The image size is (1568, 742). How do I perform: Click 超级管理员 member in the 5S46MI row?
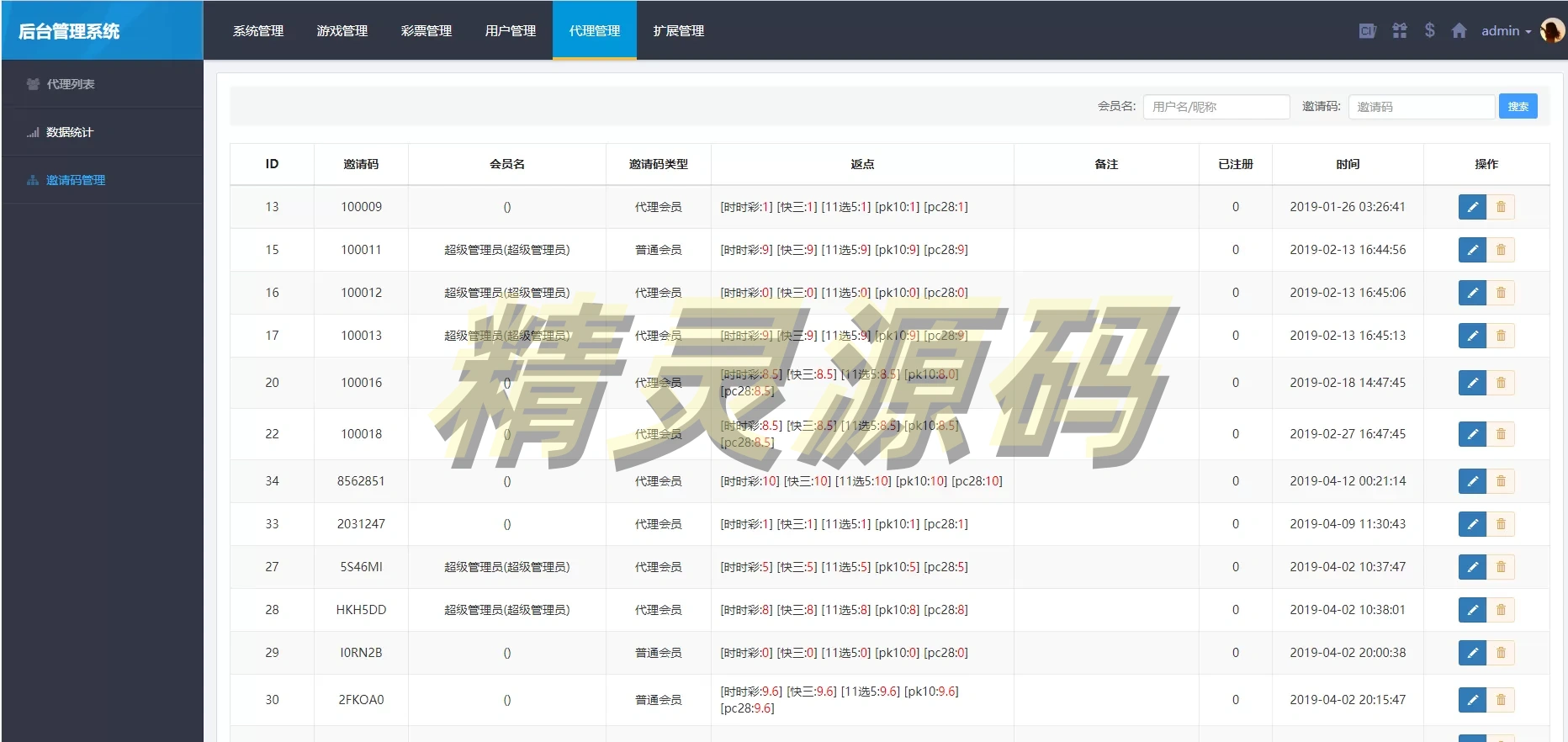click(507, 567)
